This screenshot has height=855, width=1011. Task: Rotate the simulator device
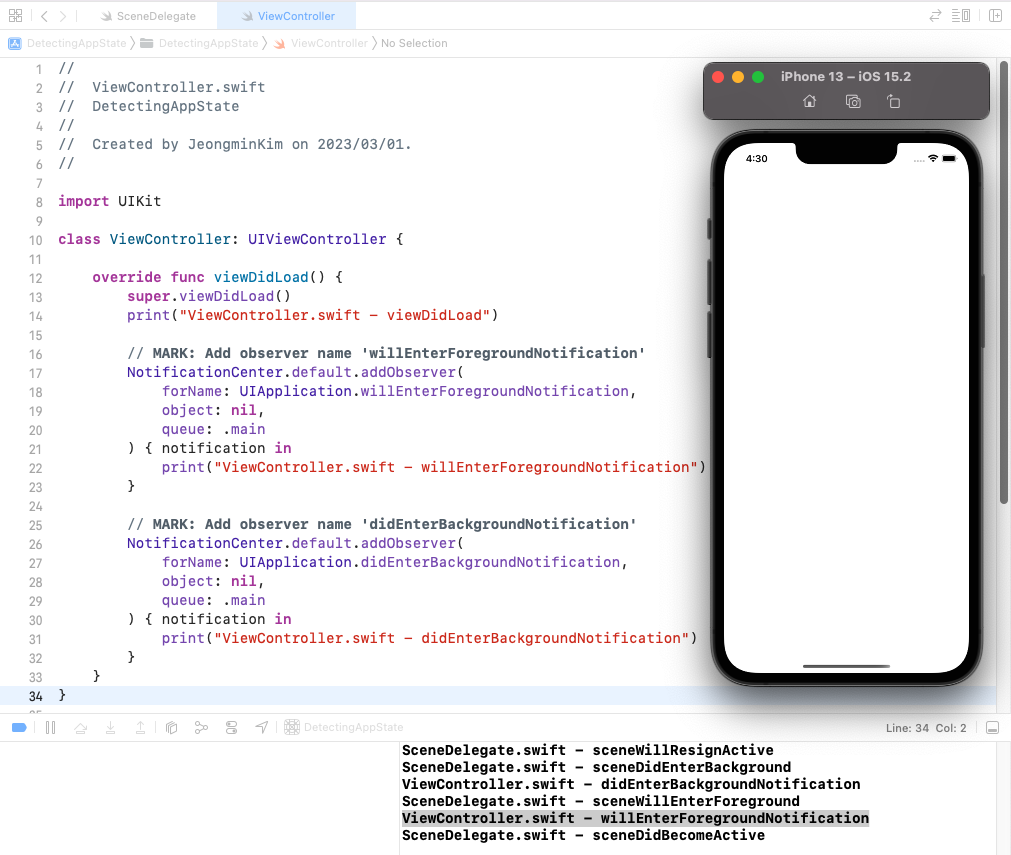point(893,101)
